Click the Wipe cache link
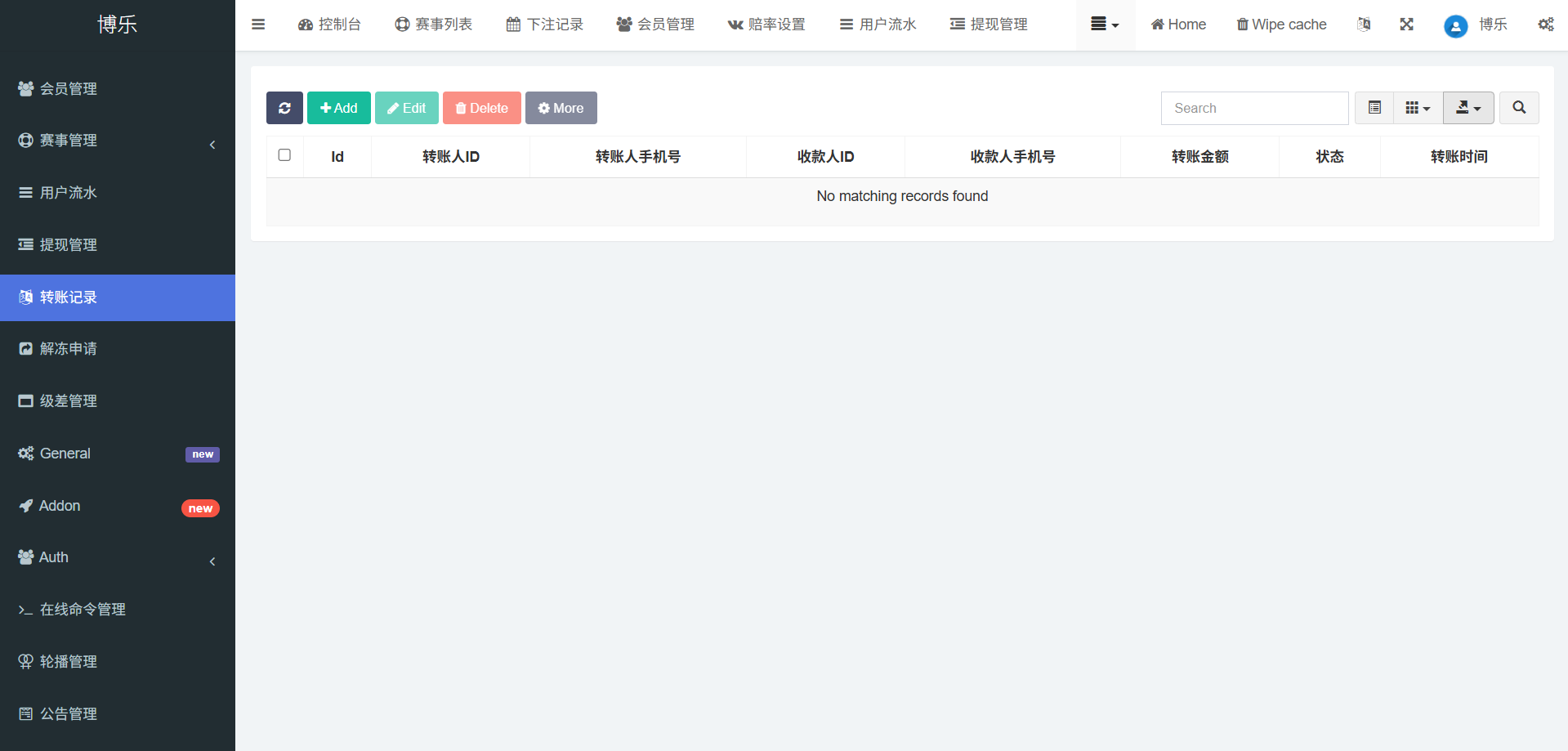 (1281, 25)
